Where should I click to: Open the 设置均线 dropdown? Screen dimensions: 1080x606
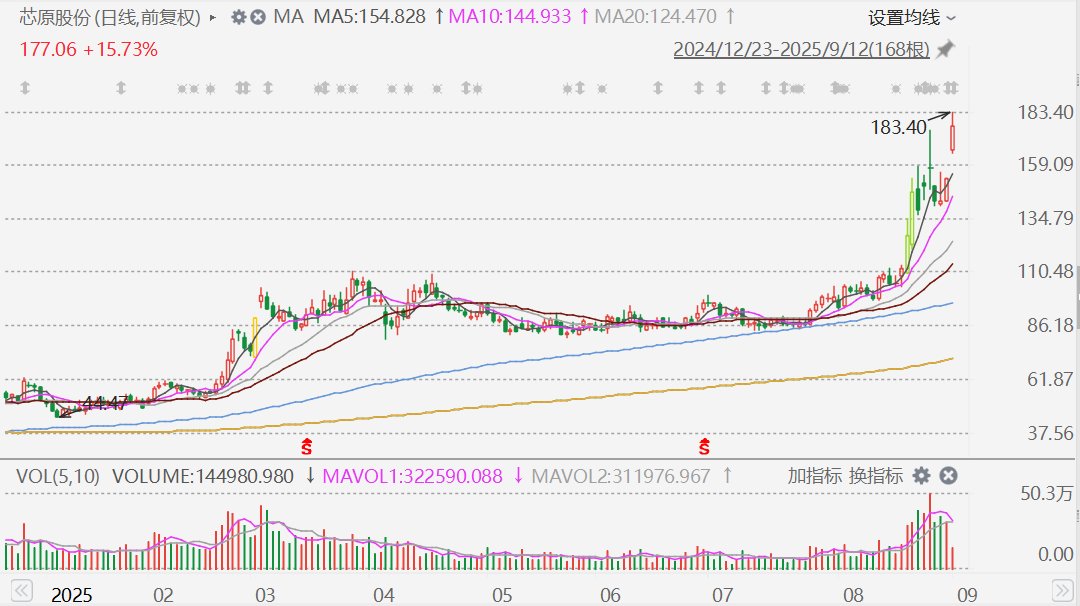coord(912,17)
